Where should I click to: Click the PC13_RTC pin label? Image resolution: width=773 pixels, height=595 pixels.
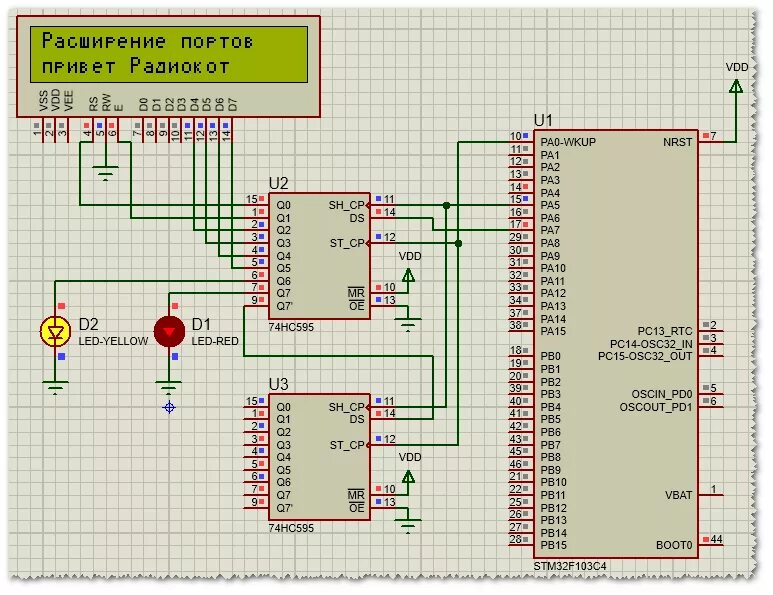pos(665,331)
